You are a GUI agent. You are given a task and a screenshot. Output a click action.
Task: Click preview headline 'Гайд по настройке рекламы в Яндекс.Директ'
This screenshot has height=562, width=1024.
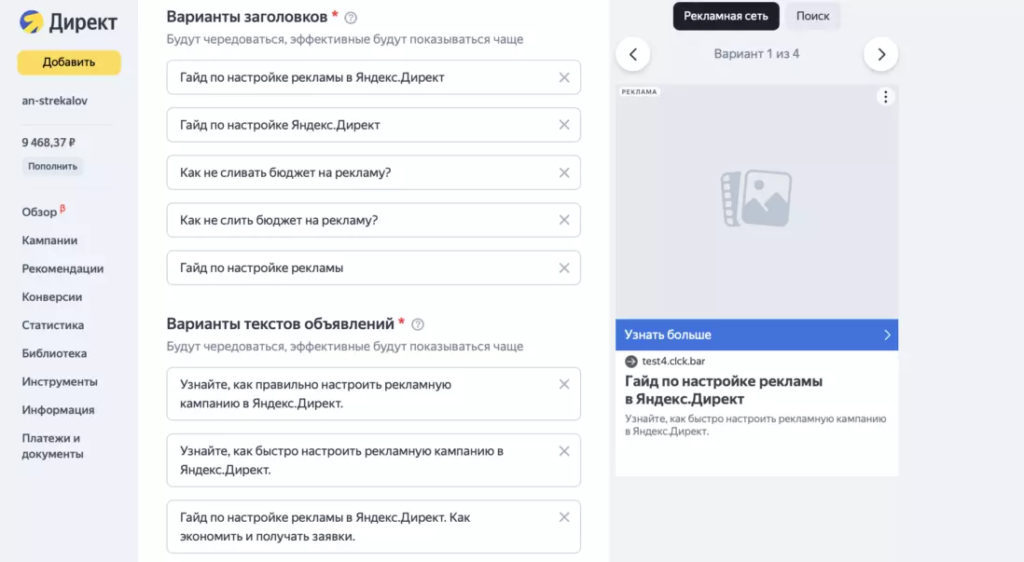click(x=724, y=390)
